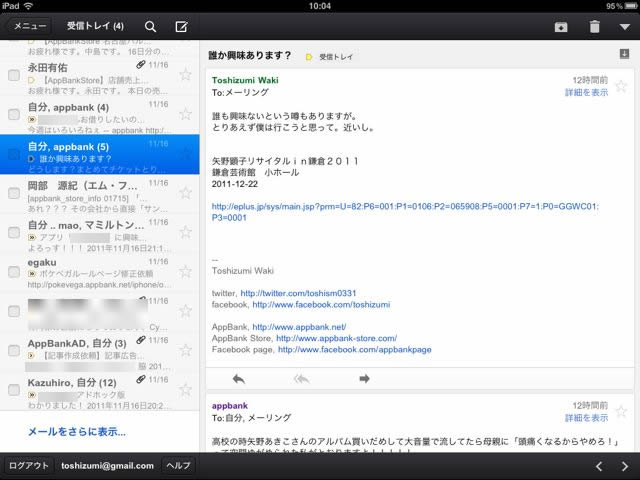The width and height of the screenshot is (640, 480).
Task: Star the Kazuhiro conversation
Action: pyautogui.click(x=186, y=389)
